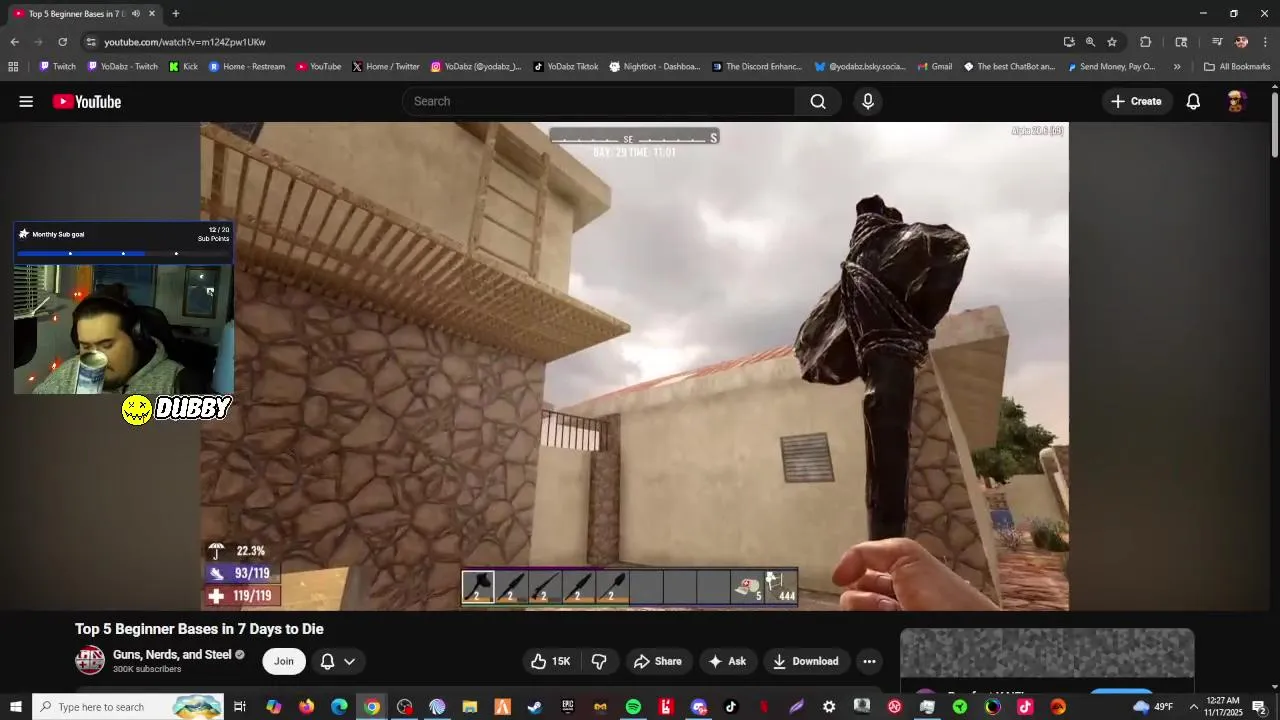Dislike the video with thumbs down

click(x=599, y=661)
